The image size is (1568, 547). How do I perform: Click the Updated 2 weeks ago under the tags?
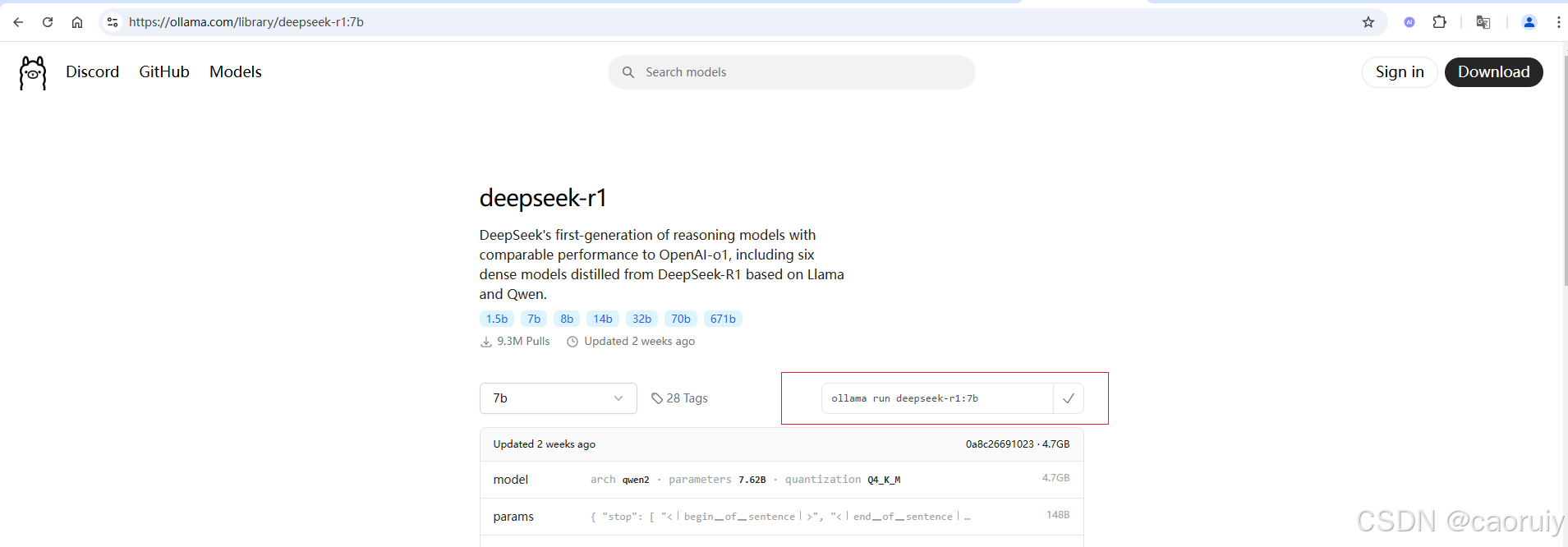(x=639, y=342)
